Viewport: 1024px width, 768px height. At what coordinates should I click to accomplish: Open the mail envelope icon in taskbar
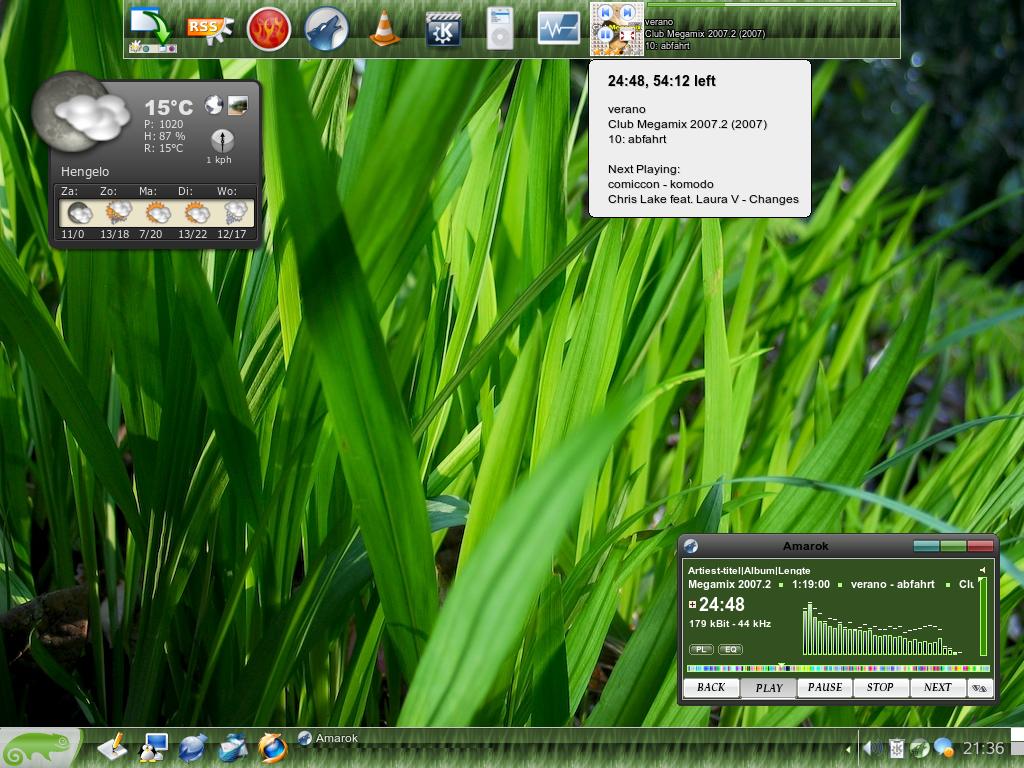coord(233,748)
